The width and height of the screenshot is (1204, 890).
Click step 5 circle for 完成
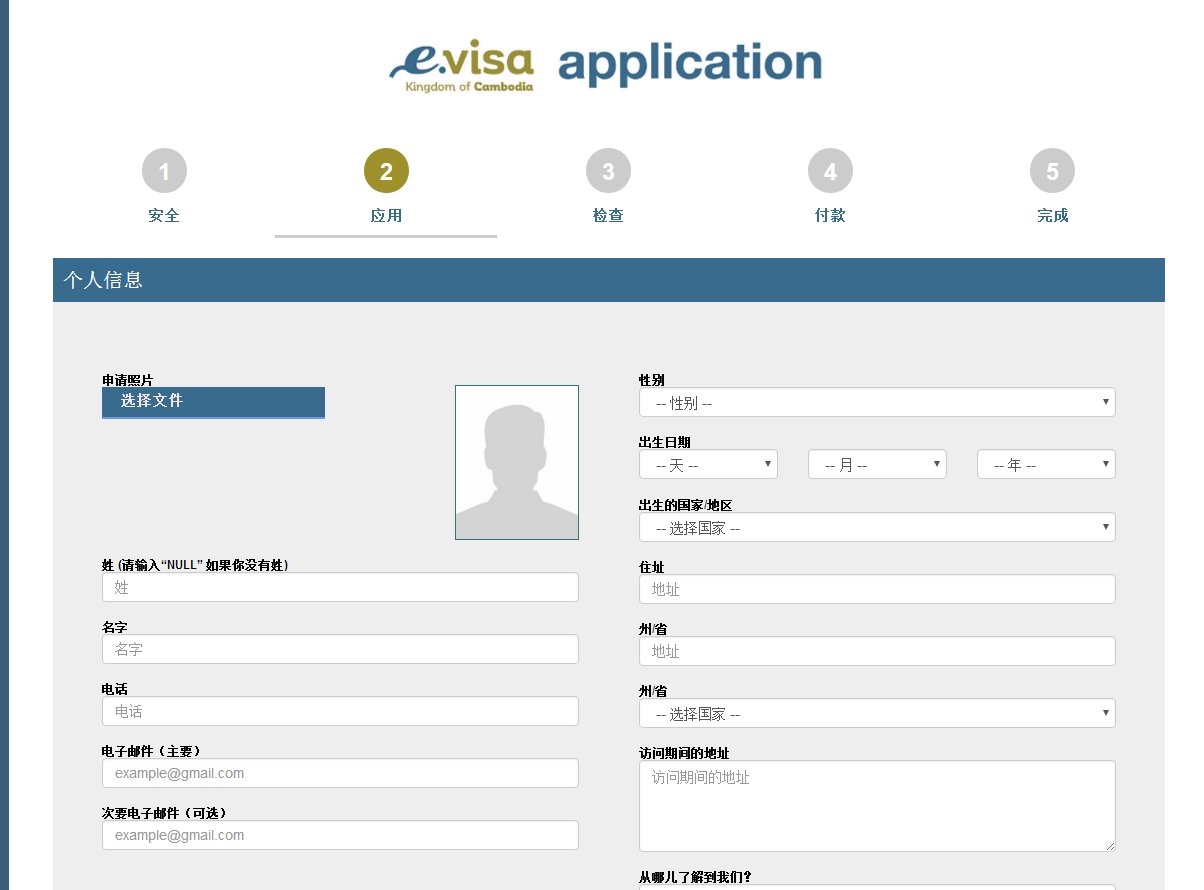tap(1052, 172)
